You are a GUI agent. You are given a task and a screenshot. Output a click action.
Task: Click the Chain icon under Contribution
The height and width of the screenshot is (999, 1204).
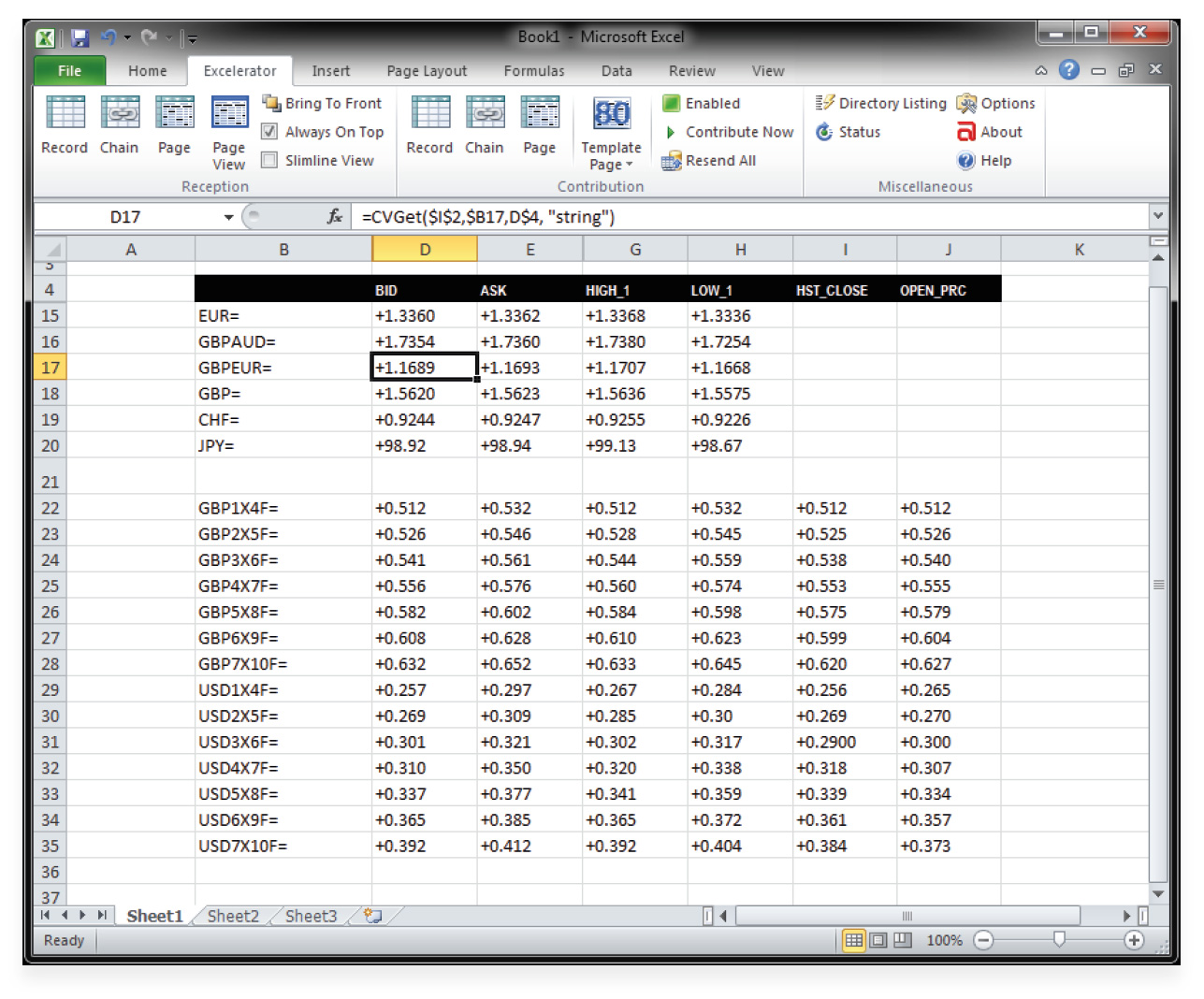pos(485,128)
